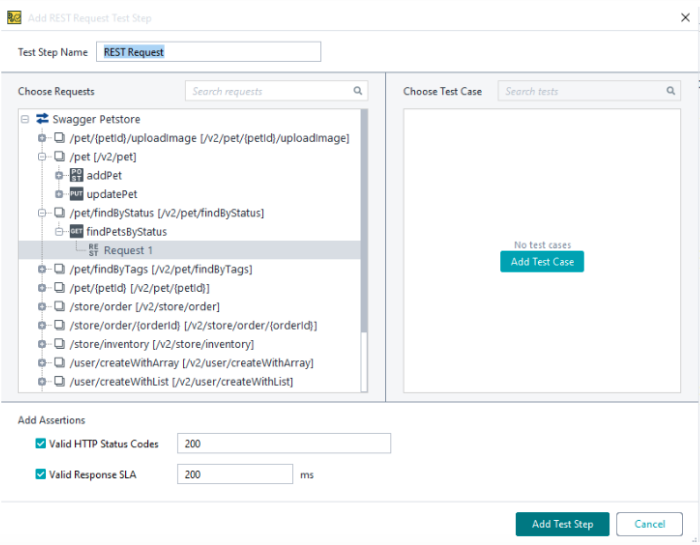
Task: Click the resource icon beside /store/inventory
Action: coord(59,344)
